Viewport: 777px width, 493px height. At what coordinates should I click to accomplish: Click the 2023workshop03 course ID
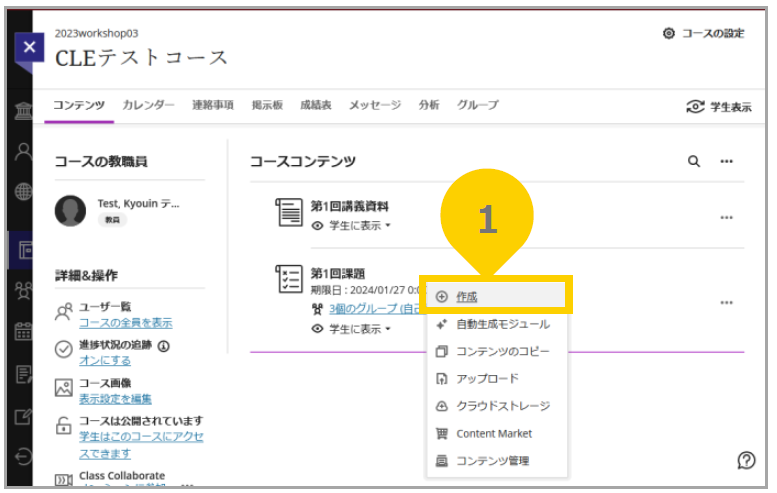click(97, 33)
